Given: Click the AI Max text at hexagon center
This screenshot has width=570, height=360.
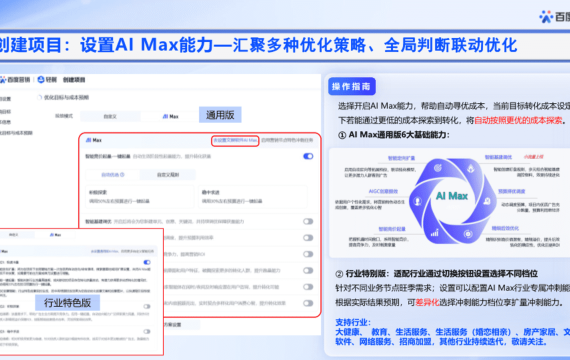Looking at the screenshot, I should click(452, 196).
